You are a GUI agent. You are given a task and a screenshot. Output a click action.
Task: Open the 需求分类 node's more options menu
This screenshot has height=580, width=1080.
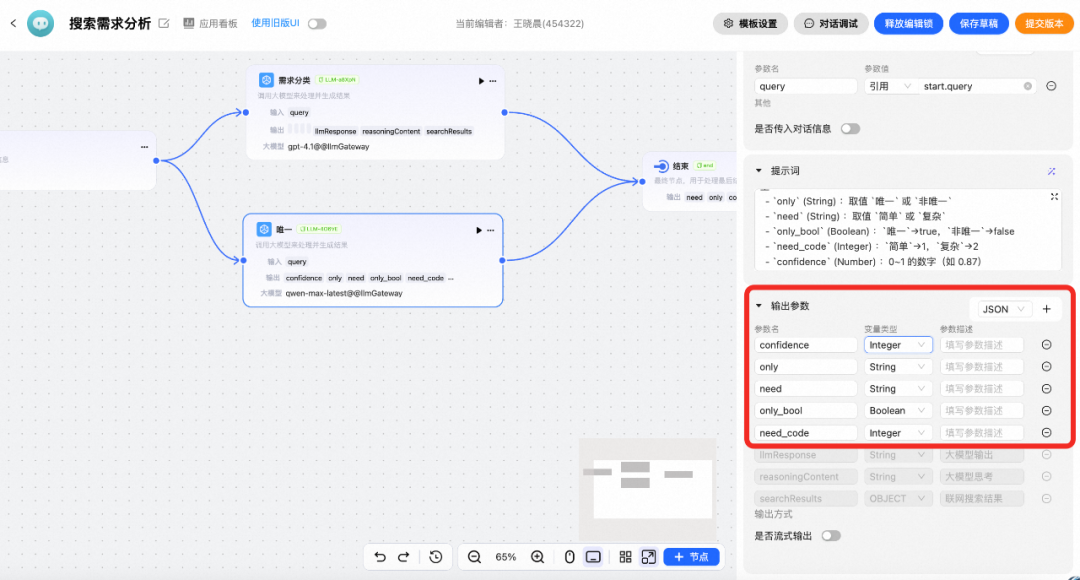click(492, 80)
